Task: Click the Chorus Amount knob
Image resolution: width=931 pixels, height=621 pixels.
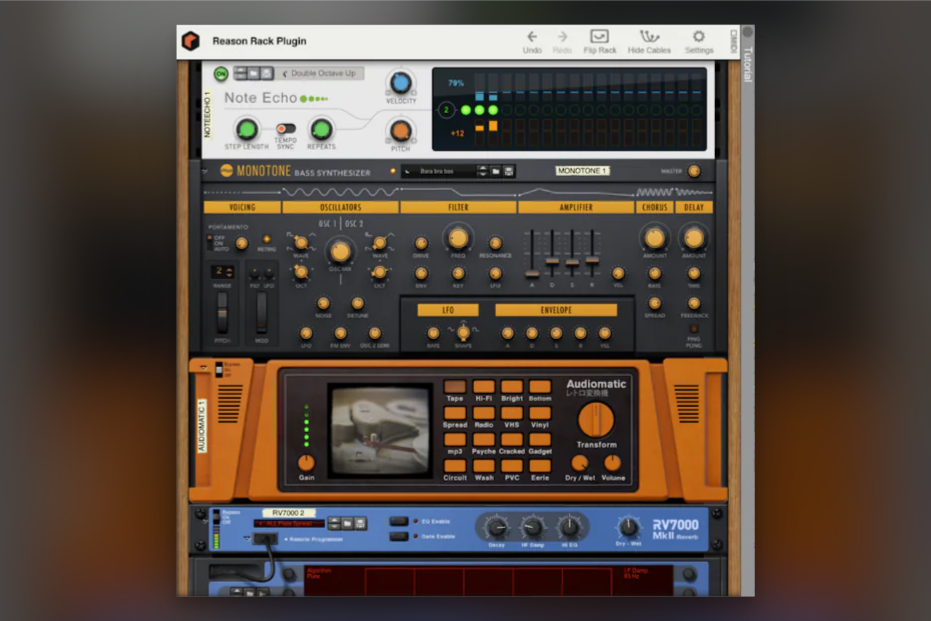Action: tap(654, 238)
